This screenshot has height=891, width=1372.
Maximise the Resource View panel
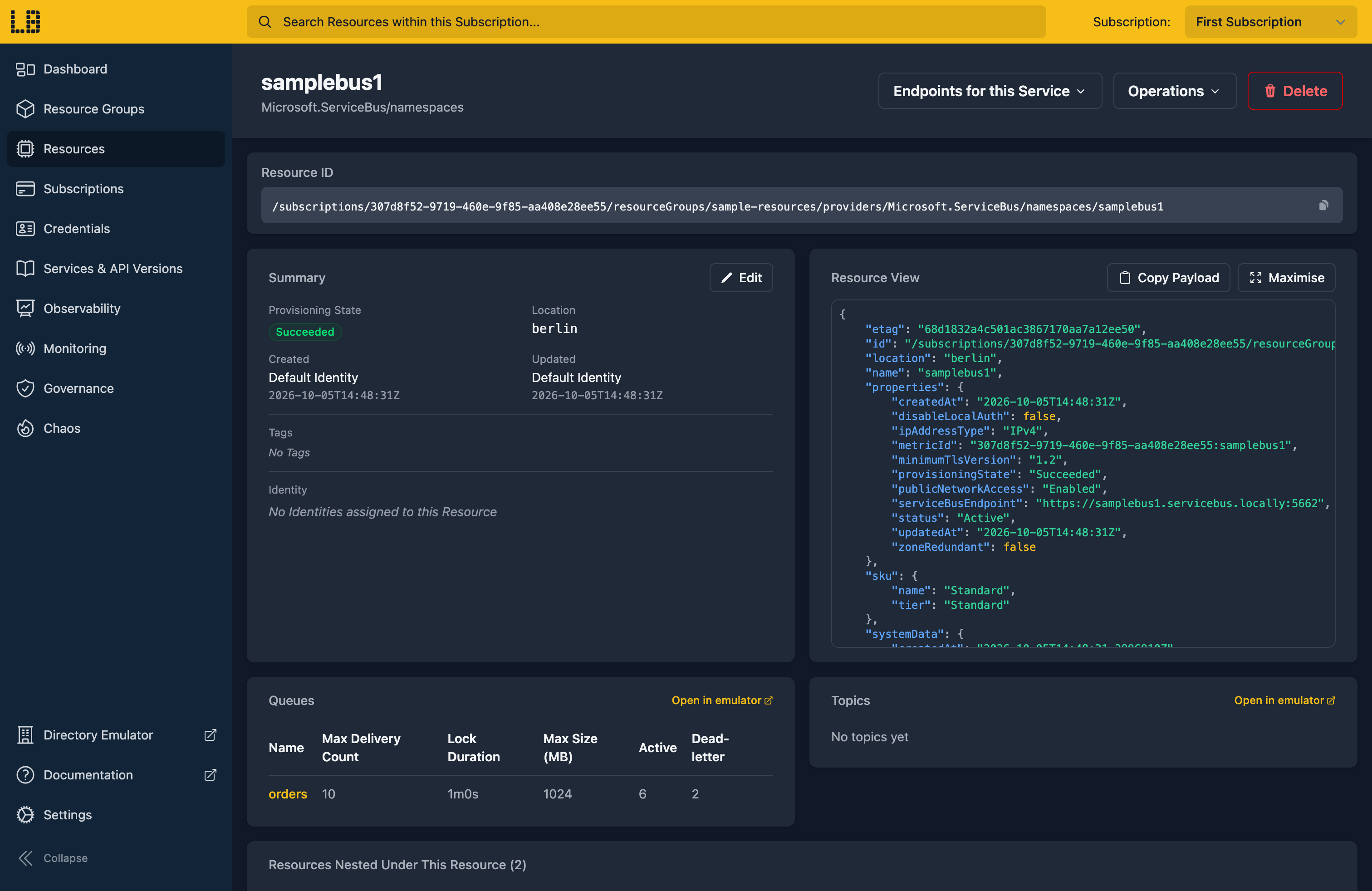click(x=1286, y=278)
